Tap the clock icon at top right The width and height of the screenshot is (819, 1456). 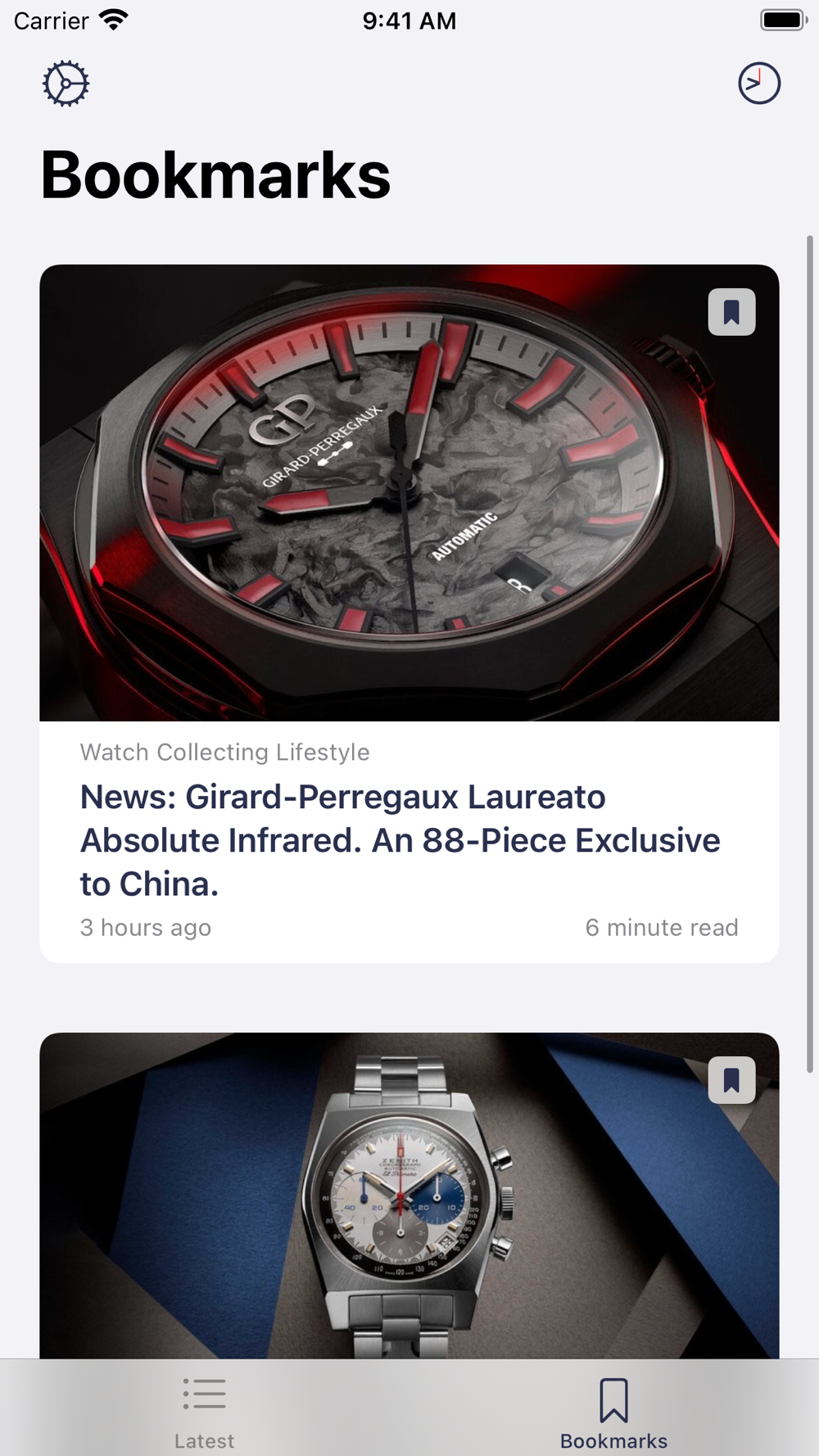pos(759,83)
